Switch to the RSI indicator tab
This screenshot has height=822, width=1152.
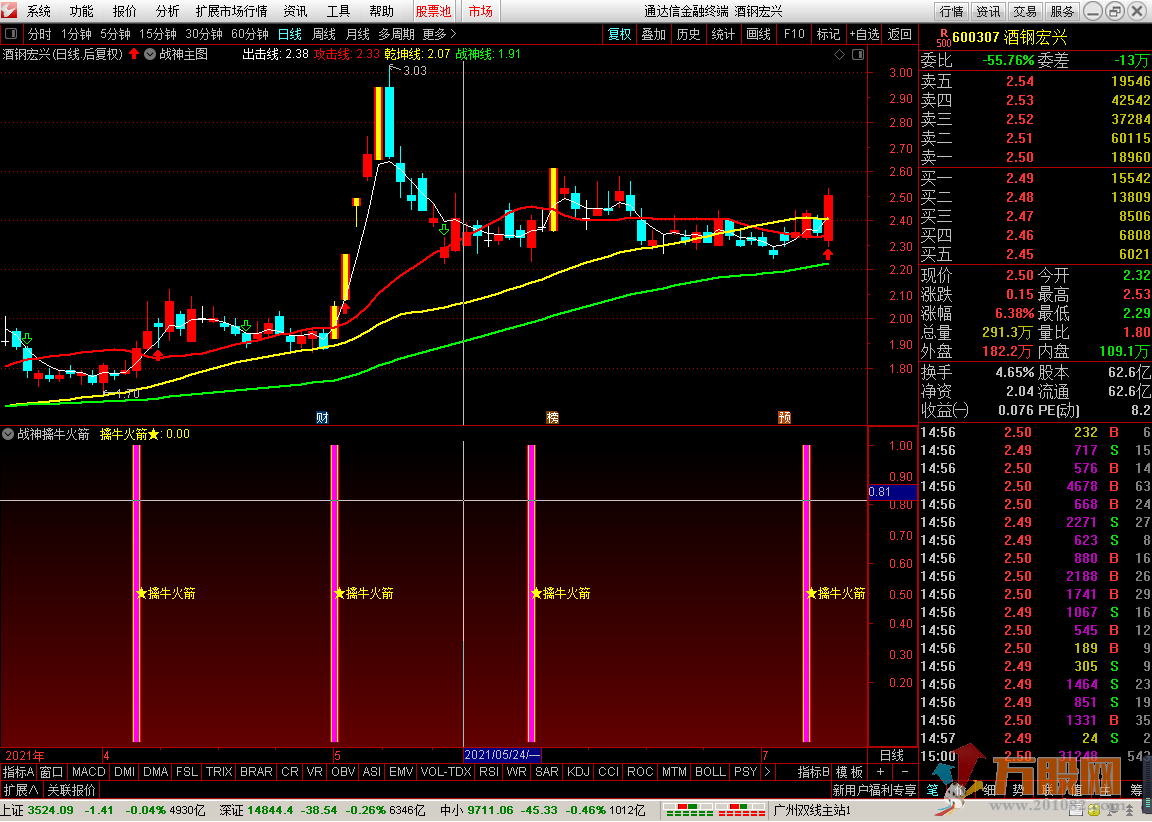pos(489,772)
